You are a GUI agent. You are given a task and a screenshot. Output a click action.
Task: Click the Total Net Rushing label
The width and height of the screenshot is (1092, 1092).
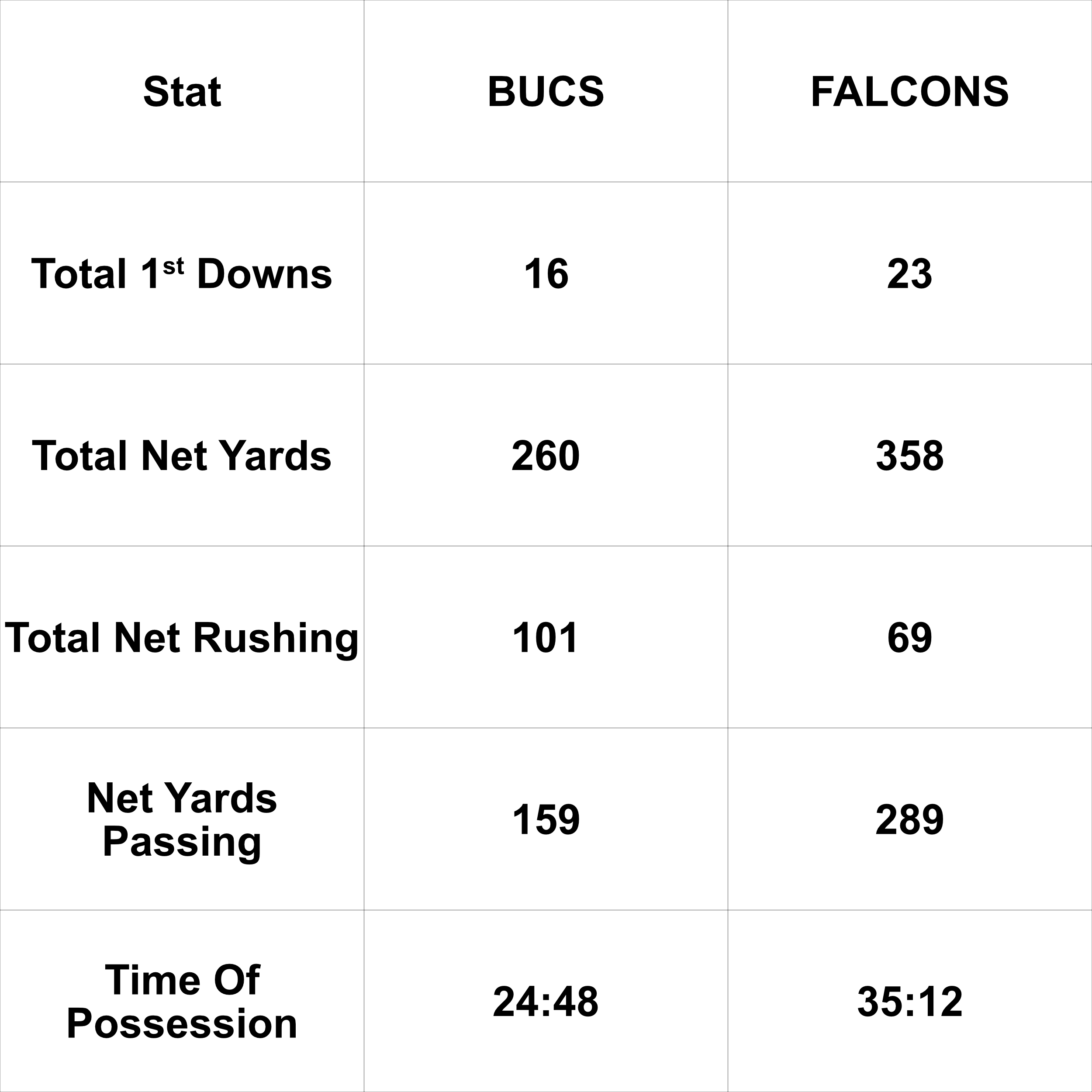pyautogui.click(x=182, y=638)
